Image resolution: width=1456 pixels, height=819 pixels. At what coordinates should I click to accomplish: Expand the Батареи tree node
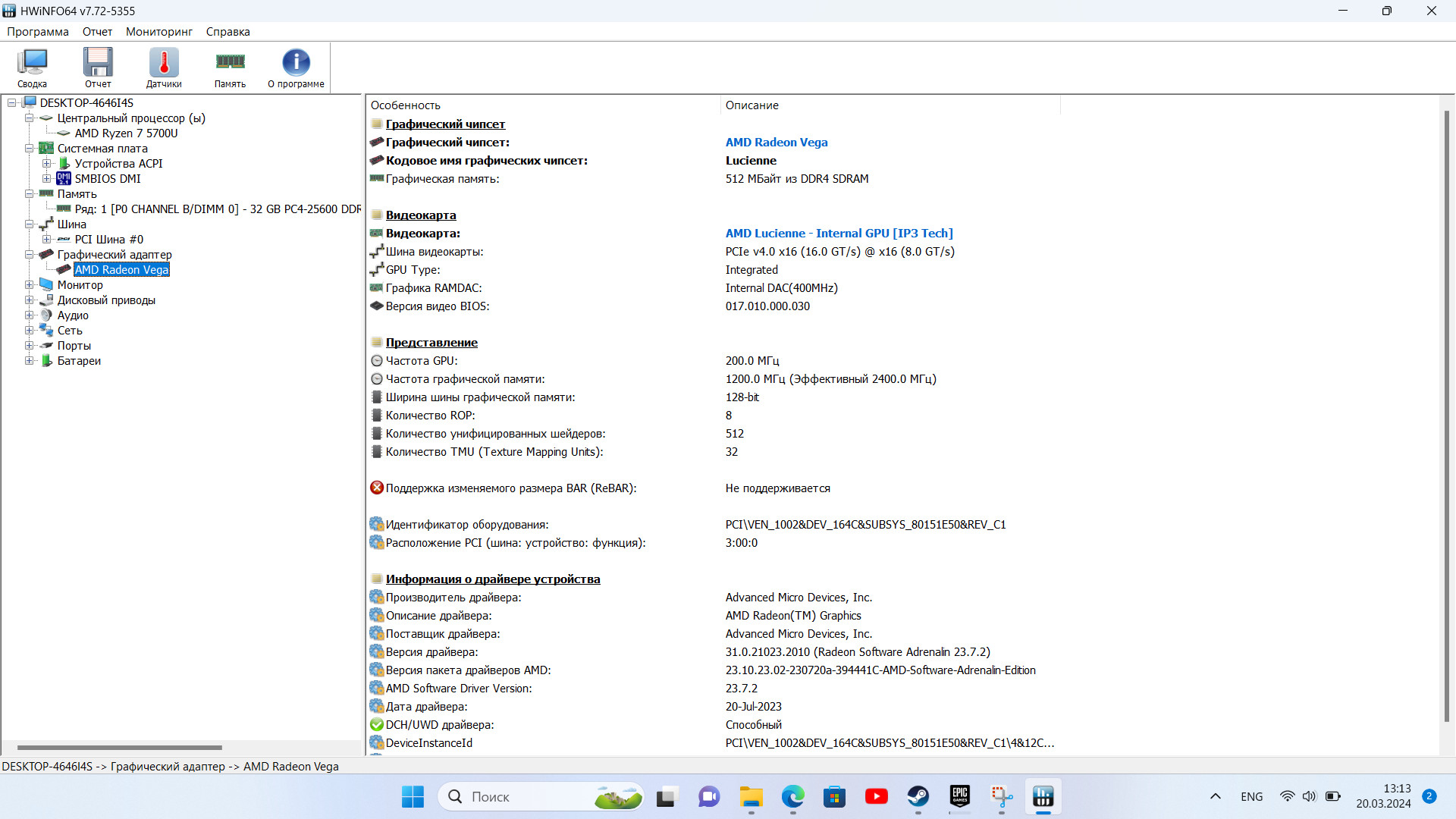tap(29, 361)
